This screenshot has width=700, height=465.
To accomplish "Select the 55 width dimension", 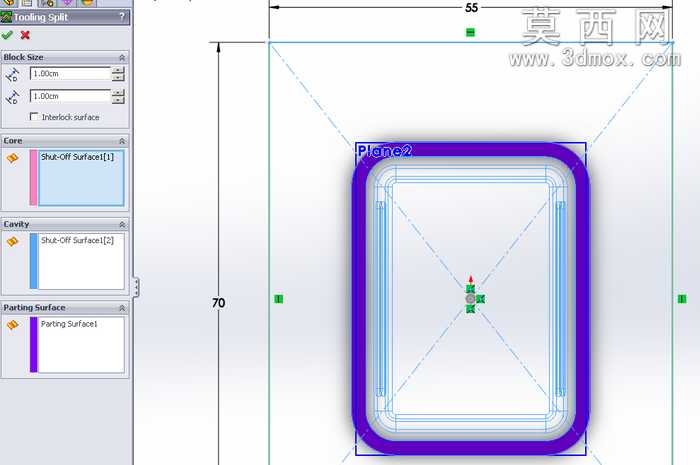I will [x=471, y=8].
